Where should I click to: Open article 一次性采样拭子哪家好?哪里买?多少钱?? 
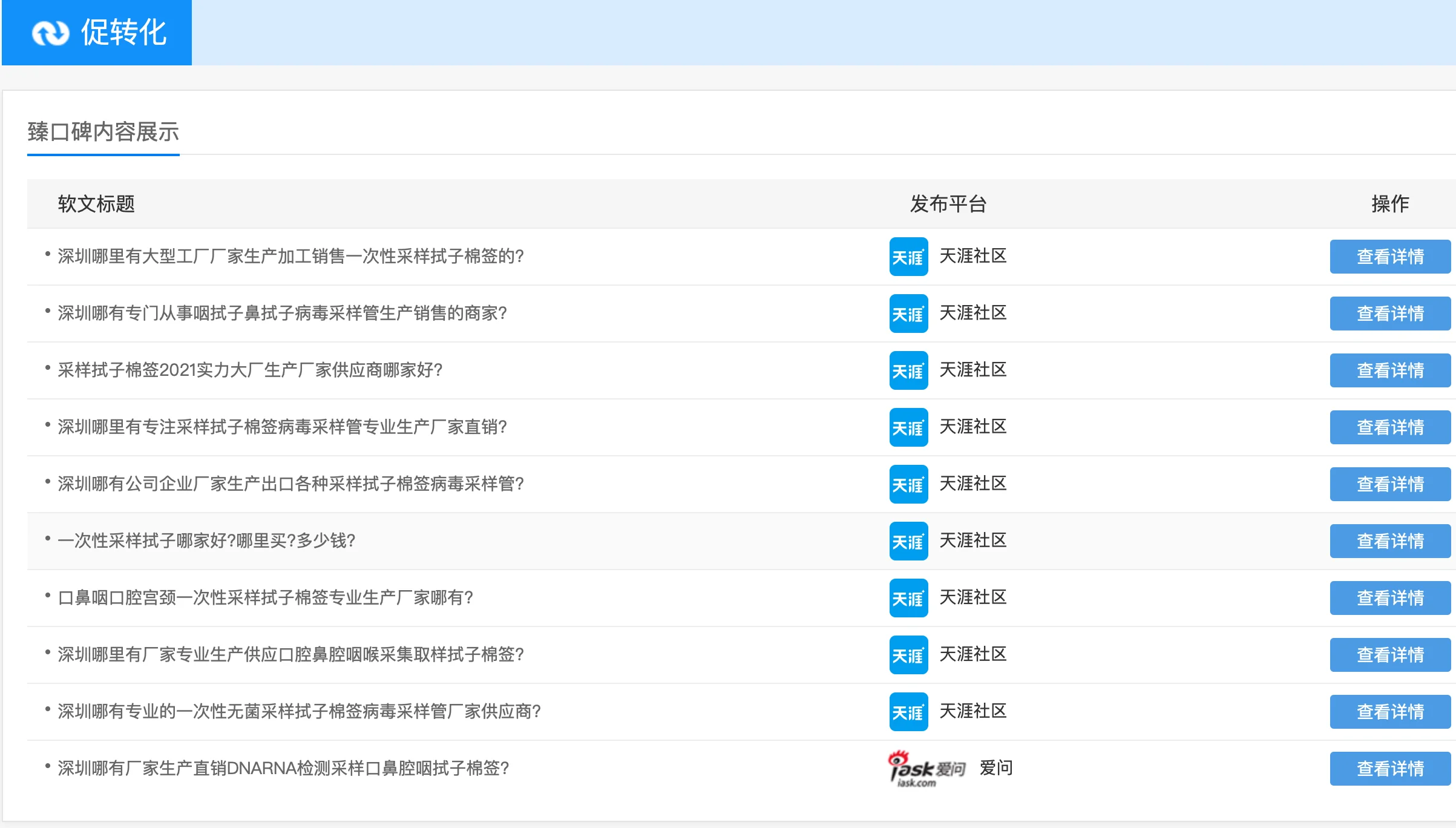(x=206, y=540)
